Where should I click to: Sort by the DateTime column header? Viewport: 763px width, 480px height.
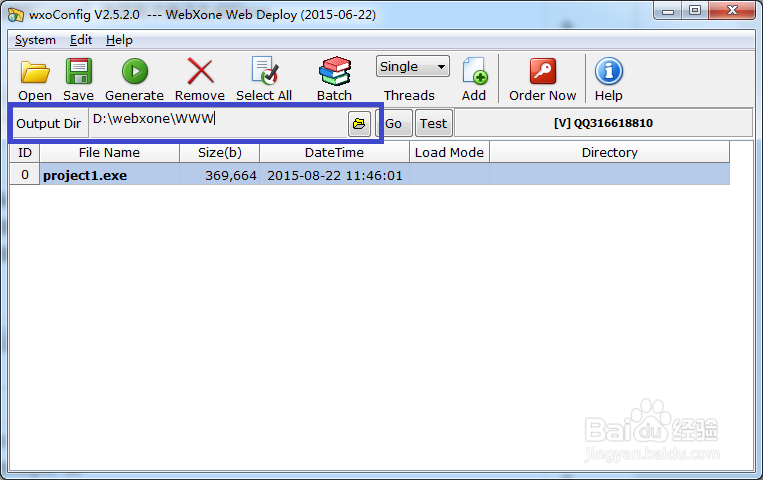tap(334, 152)
